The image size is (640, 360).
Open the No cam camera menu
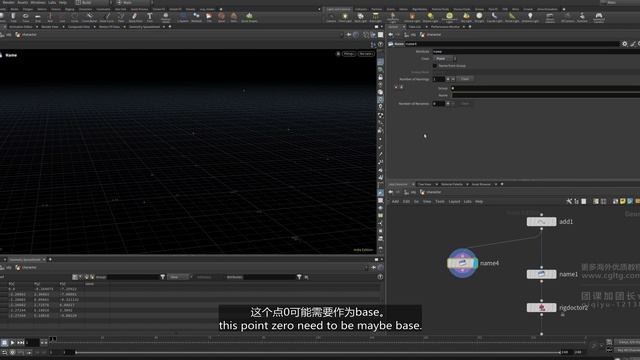pos(366,53)
